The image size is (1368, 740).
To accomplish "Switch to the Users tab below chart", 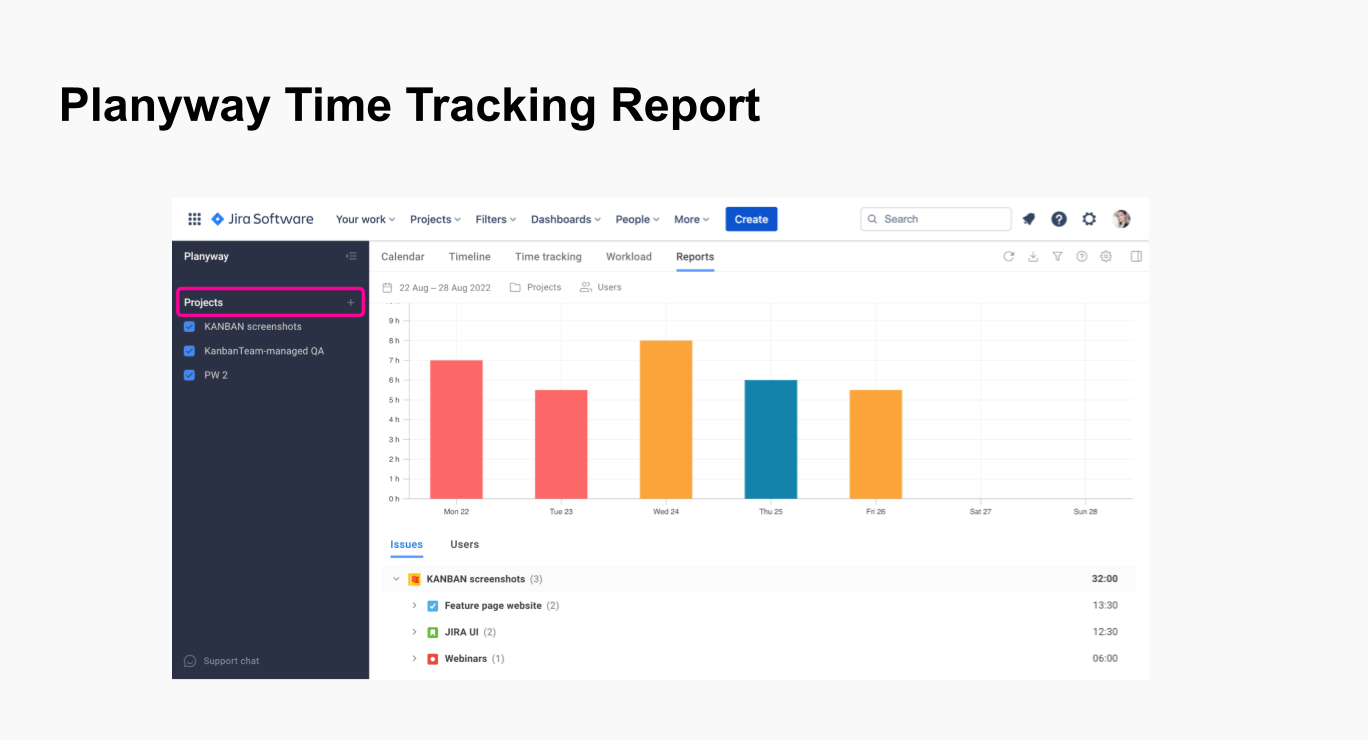I will click(464, 545).
